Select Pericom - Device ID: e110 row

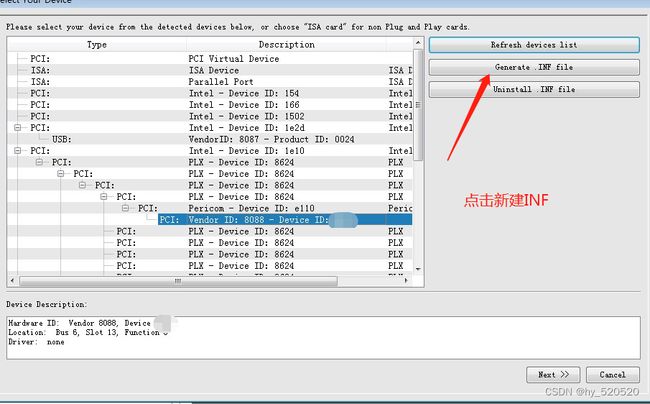pos(210,208)
